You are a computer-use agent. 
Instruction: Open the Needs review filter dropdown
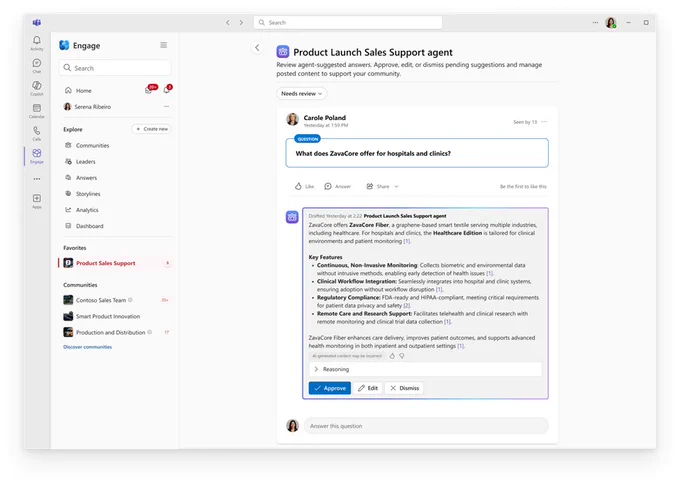coord(301,94)
